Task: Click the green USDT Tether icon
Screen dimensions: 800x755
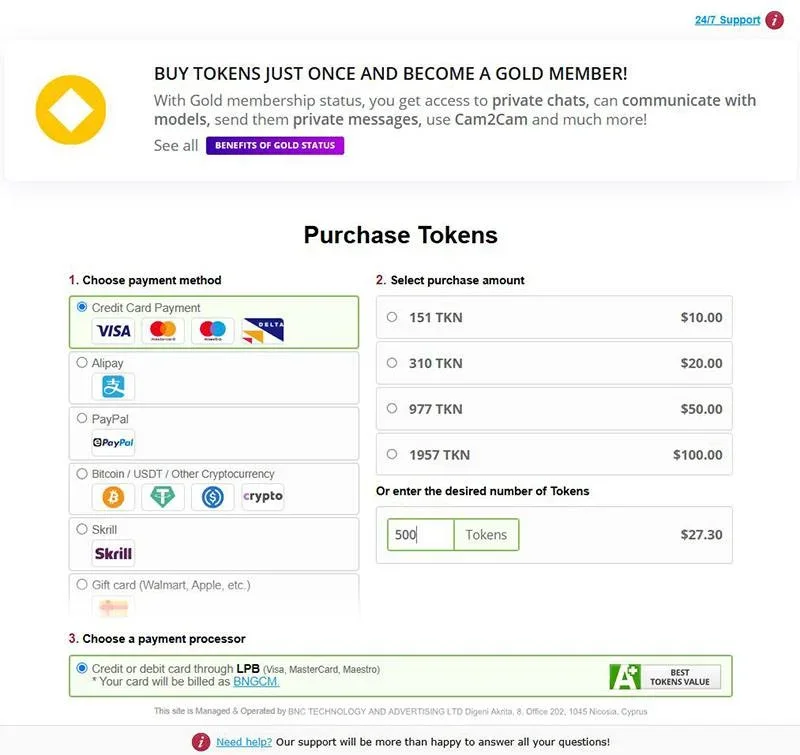Action: 163,497
